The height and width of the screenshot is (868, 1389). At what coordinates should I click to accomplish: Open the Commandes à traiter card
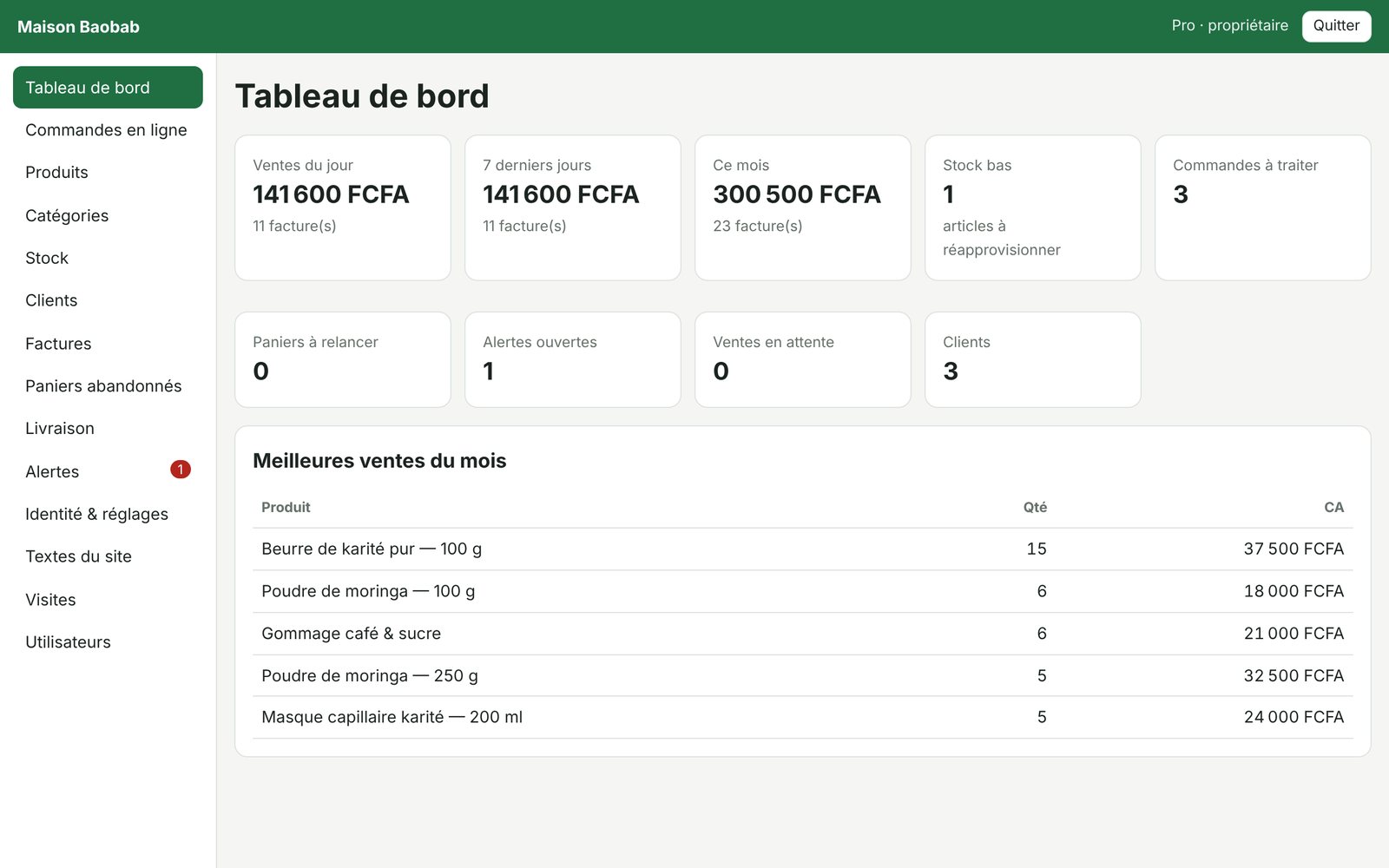click(1263, 207)
